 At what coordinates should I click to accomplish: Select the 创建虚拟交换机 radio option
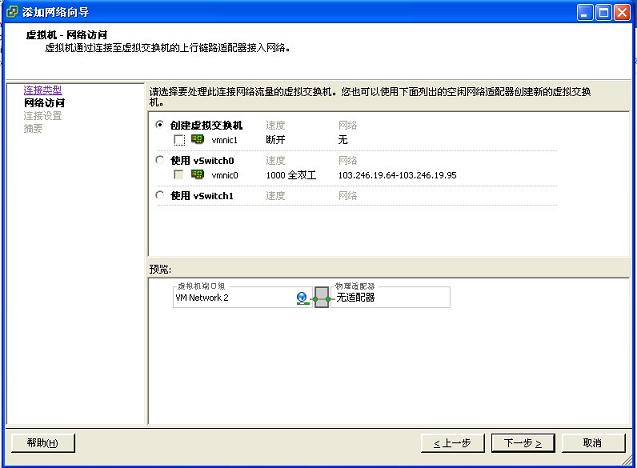click(x=159, y=125)
